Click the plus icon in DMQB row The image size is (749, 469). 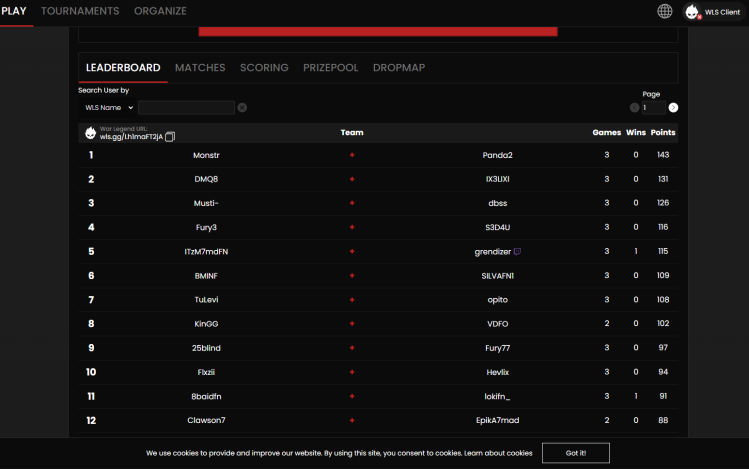click(352, 179)
